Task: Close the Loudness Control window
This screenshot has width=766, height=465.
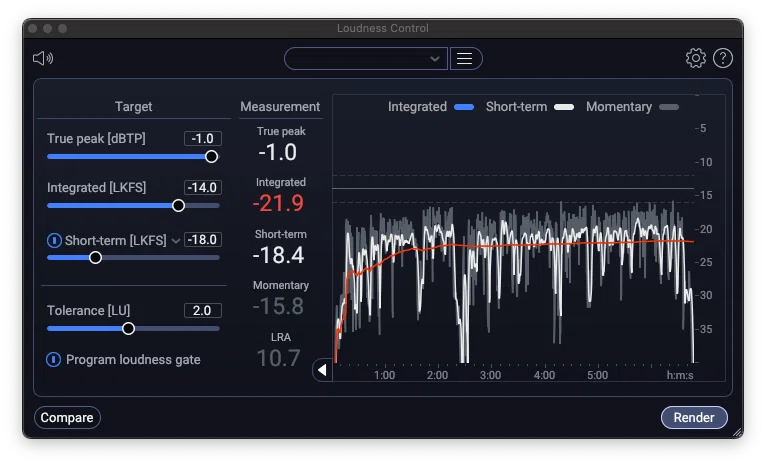Action: tap(33, 28)
